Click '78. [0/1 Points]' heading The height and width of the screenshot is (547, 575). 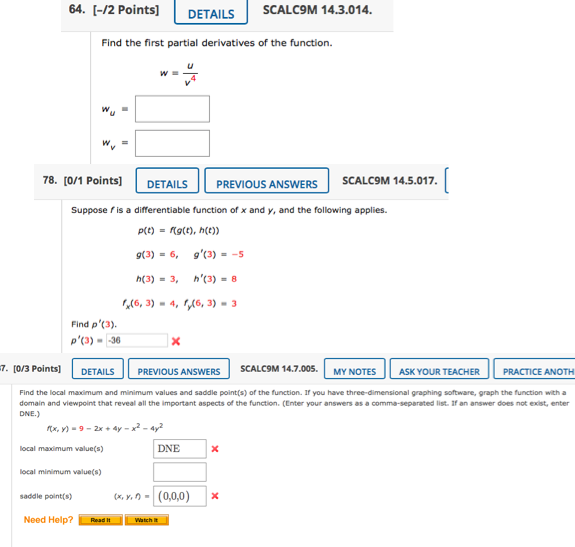pyautogui.click(x=82, y=181)
